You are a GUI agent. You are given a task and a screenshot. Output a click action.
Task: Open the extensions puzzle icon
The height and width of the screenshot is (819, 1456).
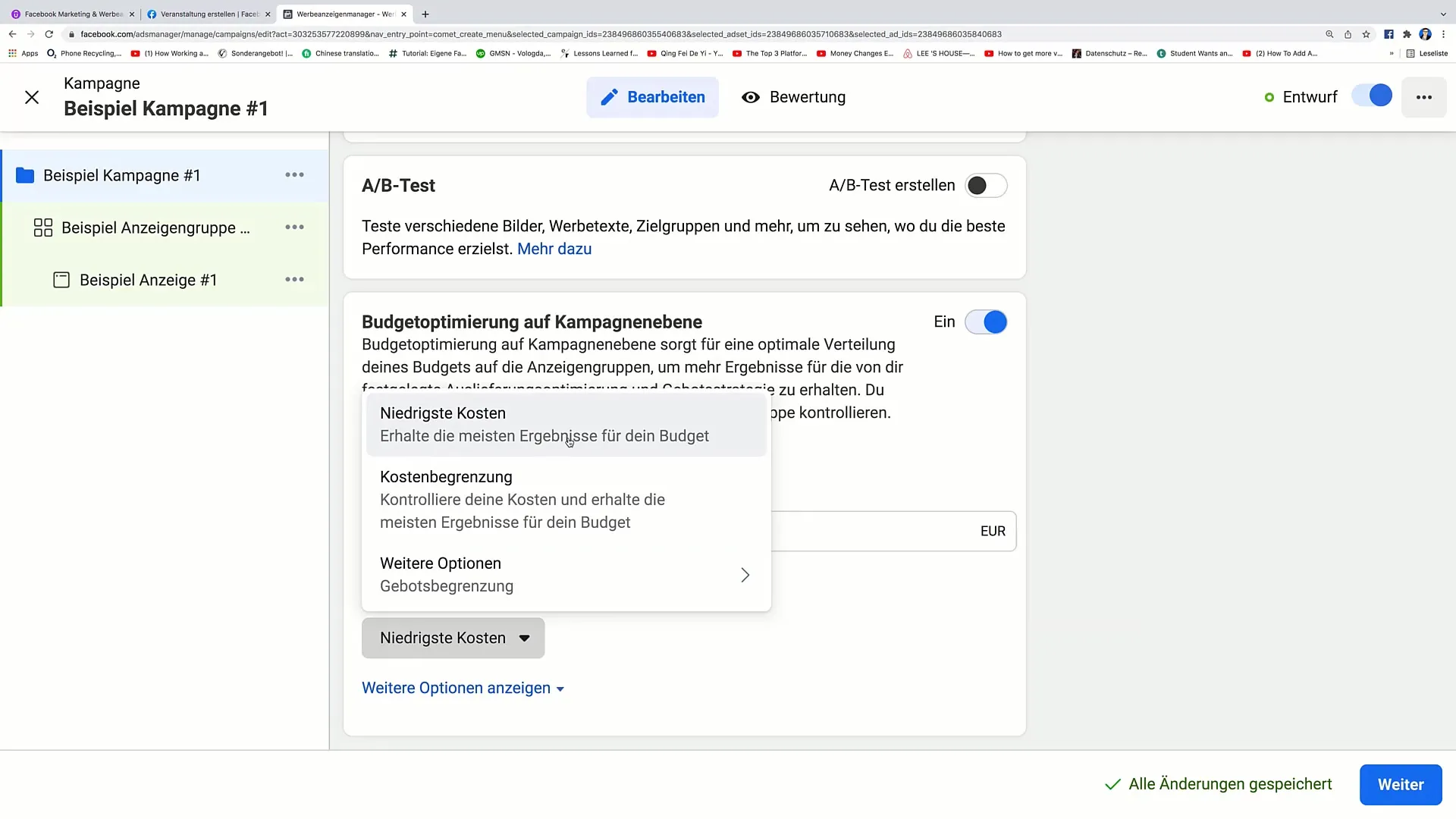(x=1407, y=34)
